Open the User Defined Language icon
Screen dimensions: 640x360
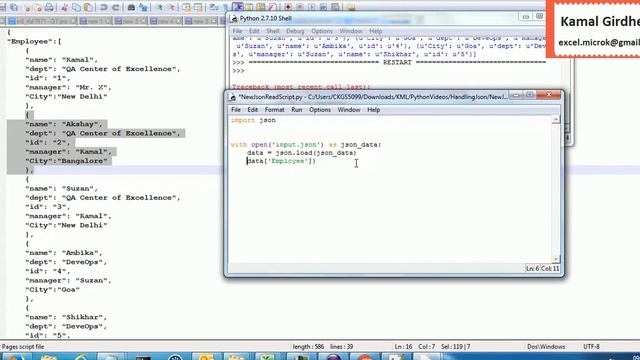click(249, 7)
